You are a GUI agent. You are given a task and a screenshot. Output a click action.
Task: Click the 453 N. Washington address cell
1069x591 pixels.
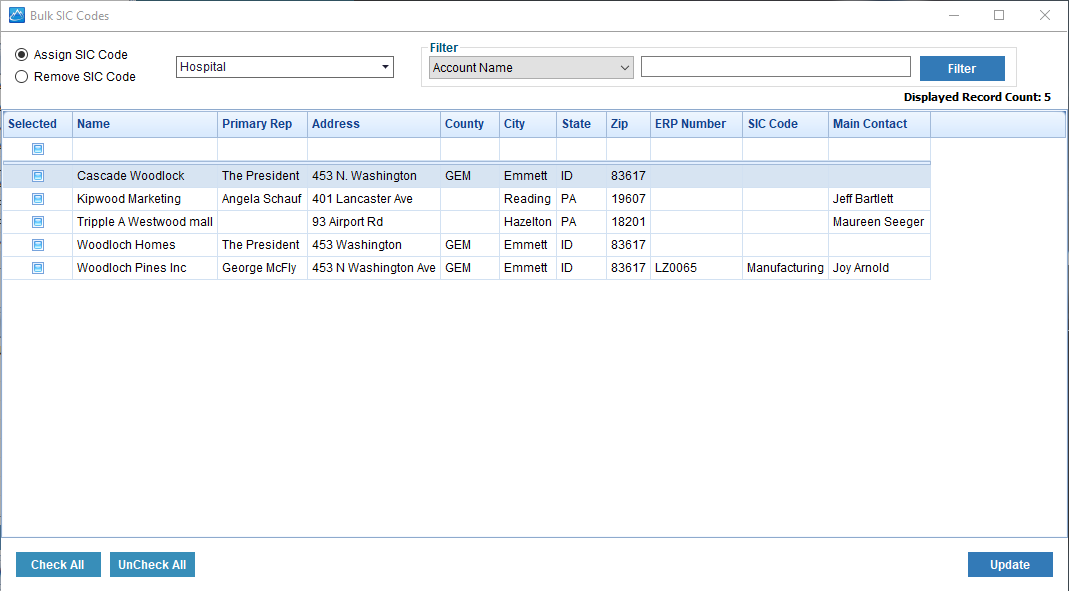pyautogui.click(x=374, y=176)
